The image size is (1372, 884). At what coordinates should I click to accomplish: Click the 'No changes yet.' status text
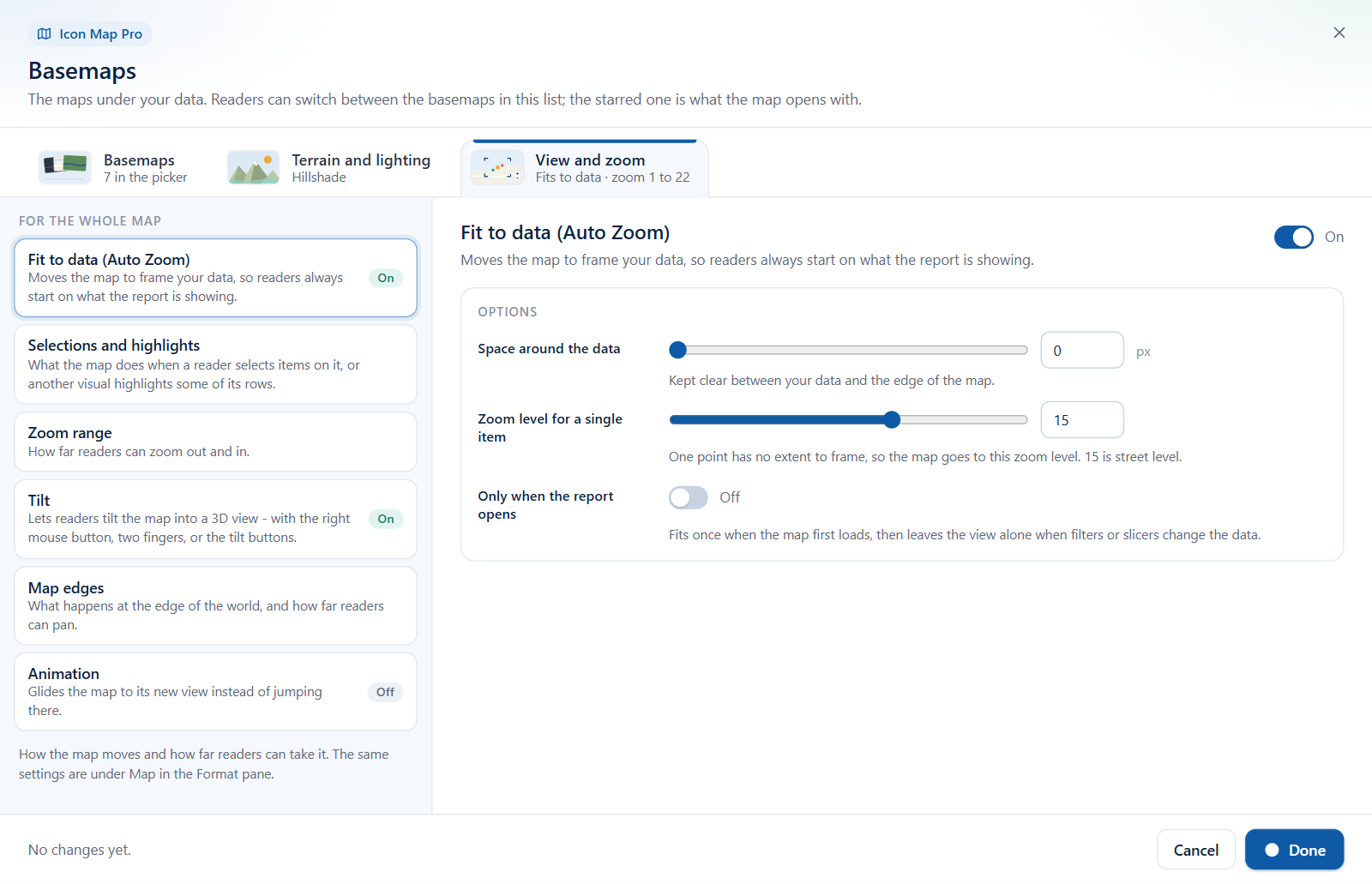[80, 850]
